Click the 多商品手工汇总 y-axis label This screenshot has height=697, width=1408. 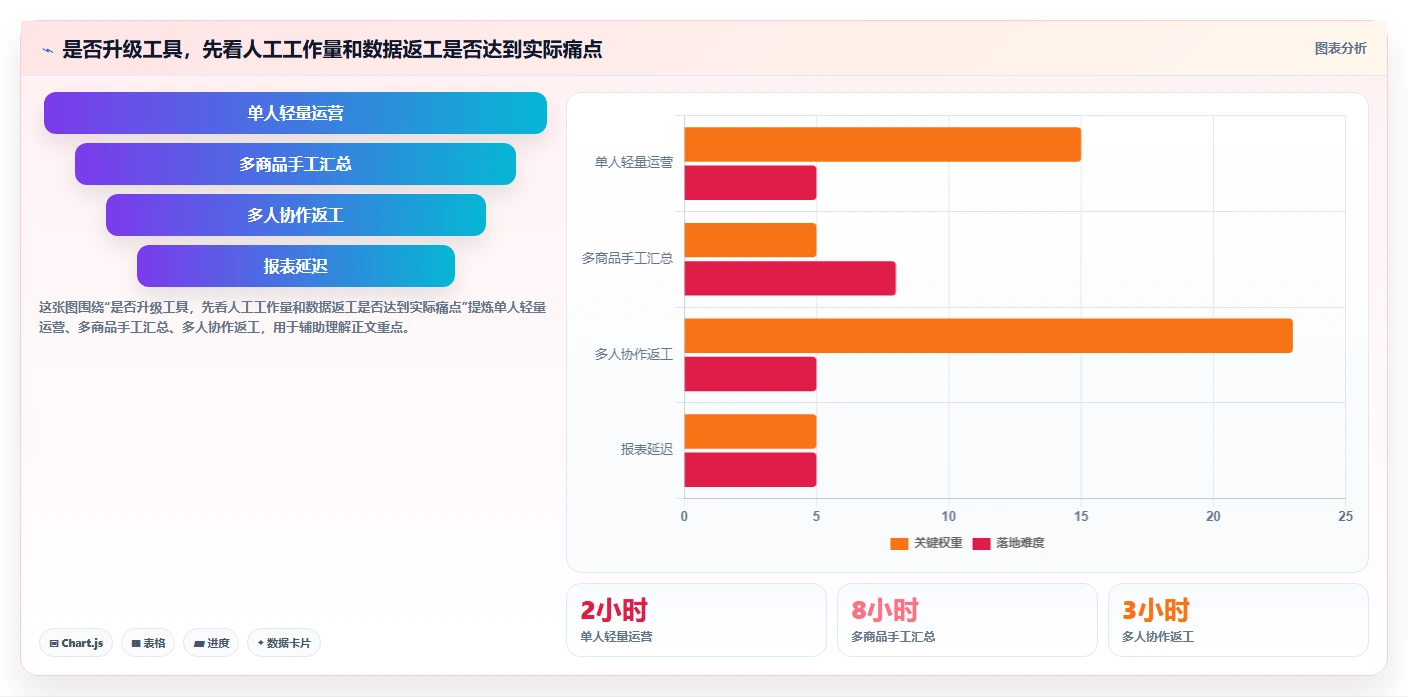(628, 258)
